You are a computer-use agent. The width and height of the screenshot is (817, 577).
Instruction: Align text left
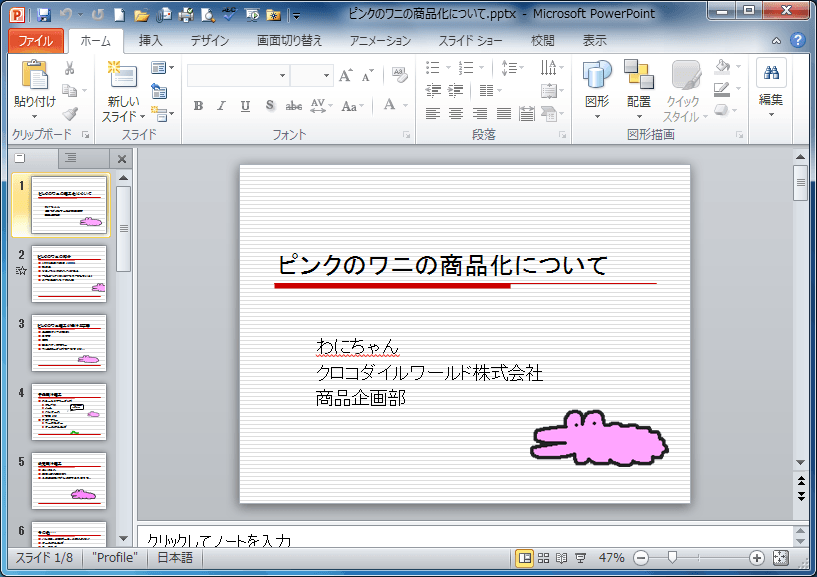coord(432,114)
